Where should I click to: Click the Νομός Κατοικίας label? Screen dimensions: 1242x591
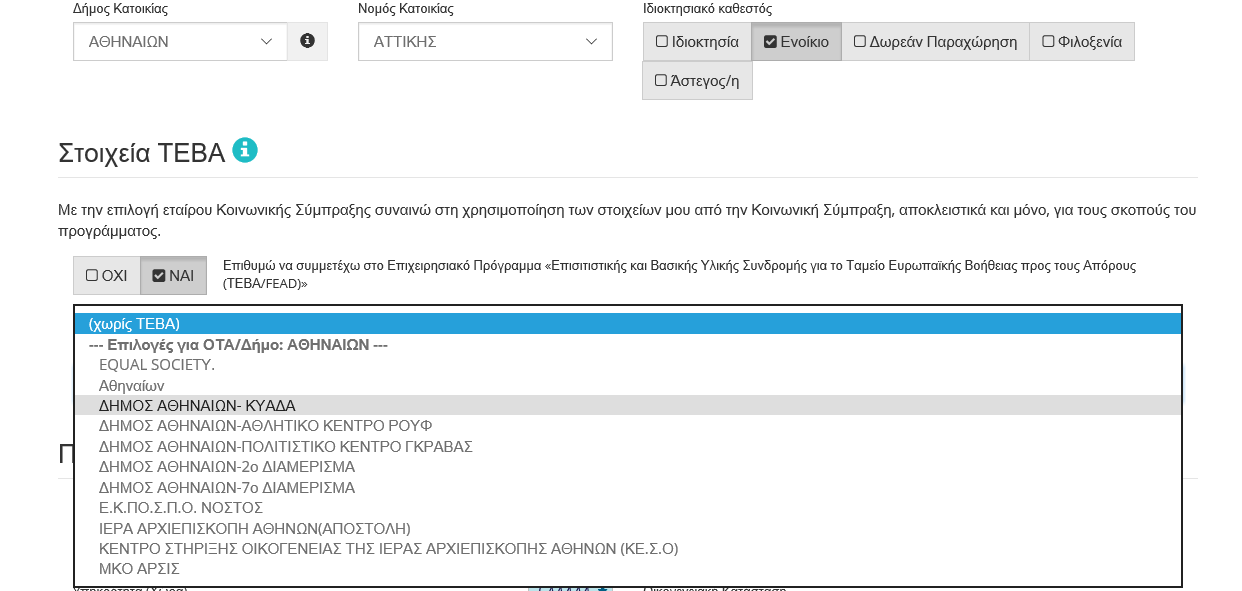pyautogui.click(x=406, y=9)
